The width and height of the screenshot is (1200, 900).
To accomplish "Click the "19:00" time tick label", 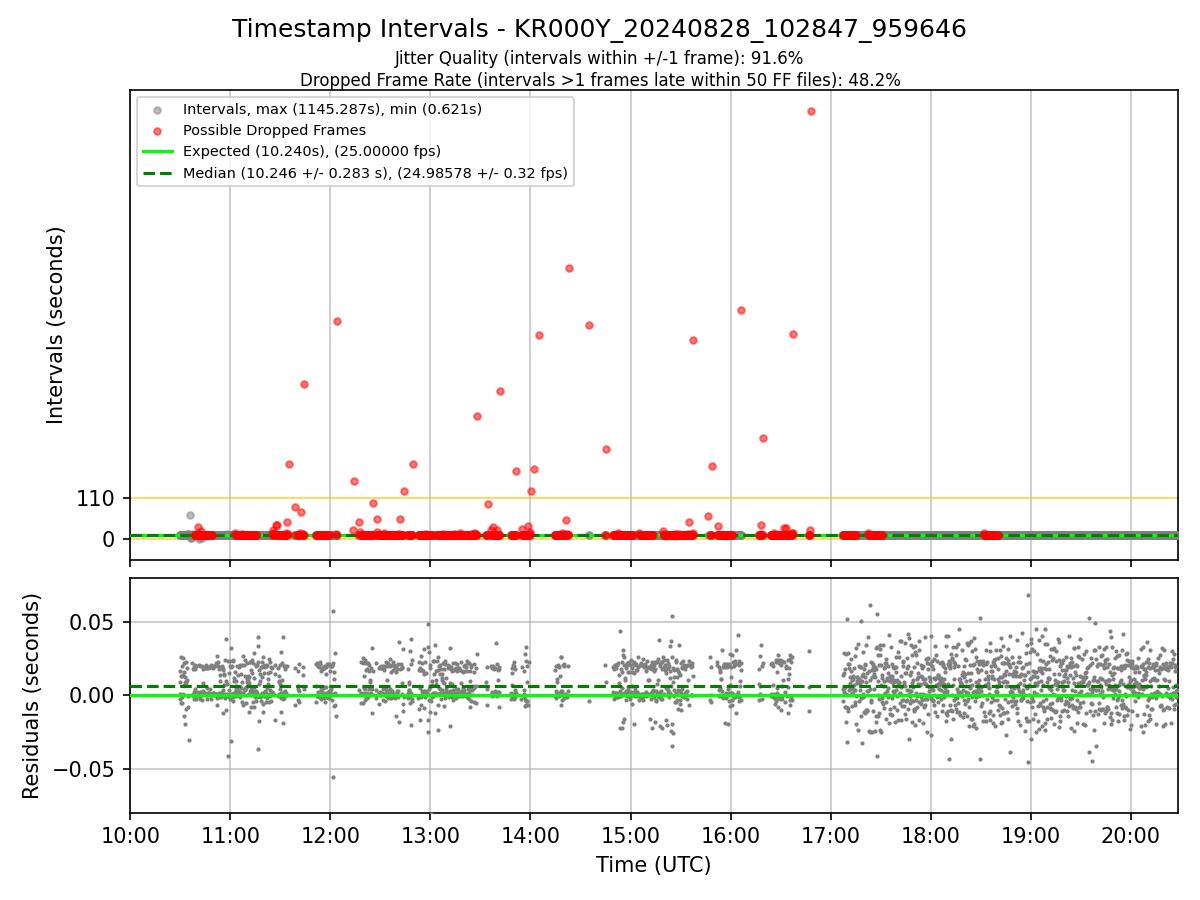I will tap(1031, 835).
